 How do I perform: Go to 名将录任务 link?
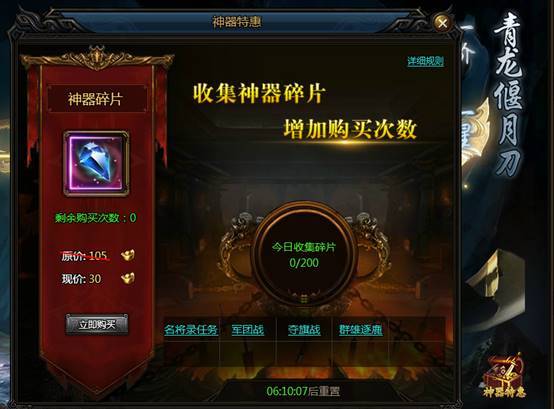click(191, 330)
